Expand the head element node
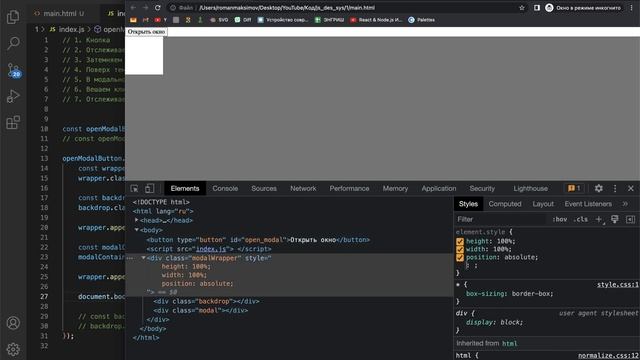The image size is (640, 360). point(136,220)
